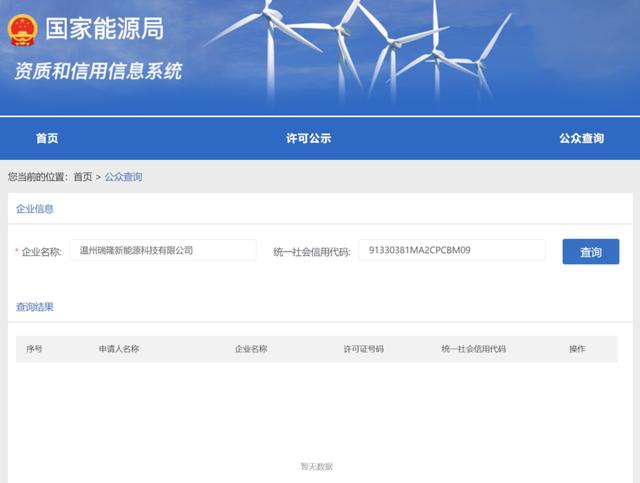Click the 序号 column header
Viewport: 640px width, 483px height.
coord(34,349)
